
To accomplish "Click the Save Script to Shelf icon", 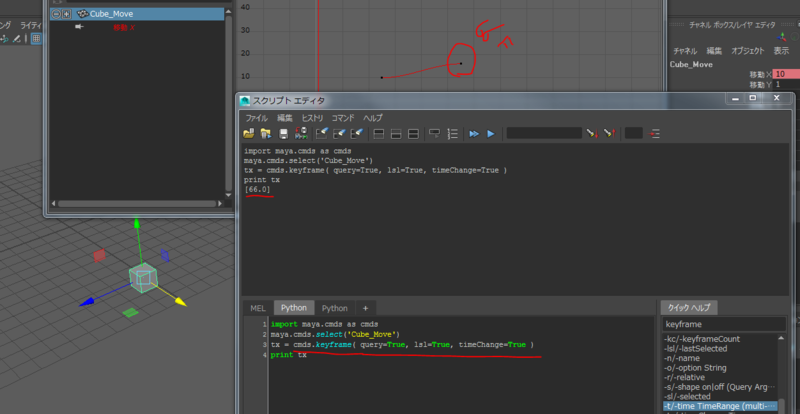I will click(x=301, y=134).
